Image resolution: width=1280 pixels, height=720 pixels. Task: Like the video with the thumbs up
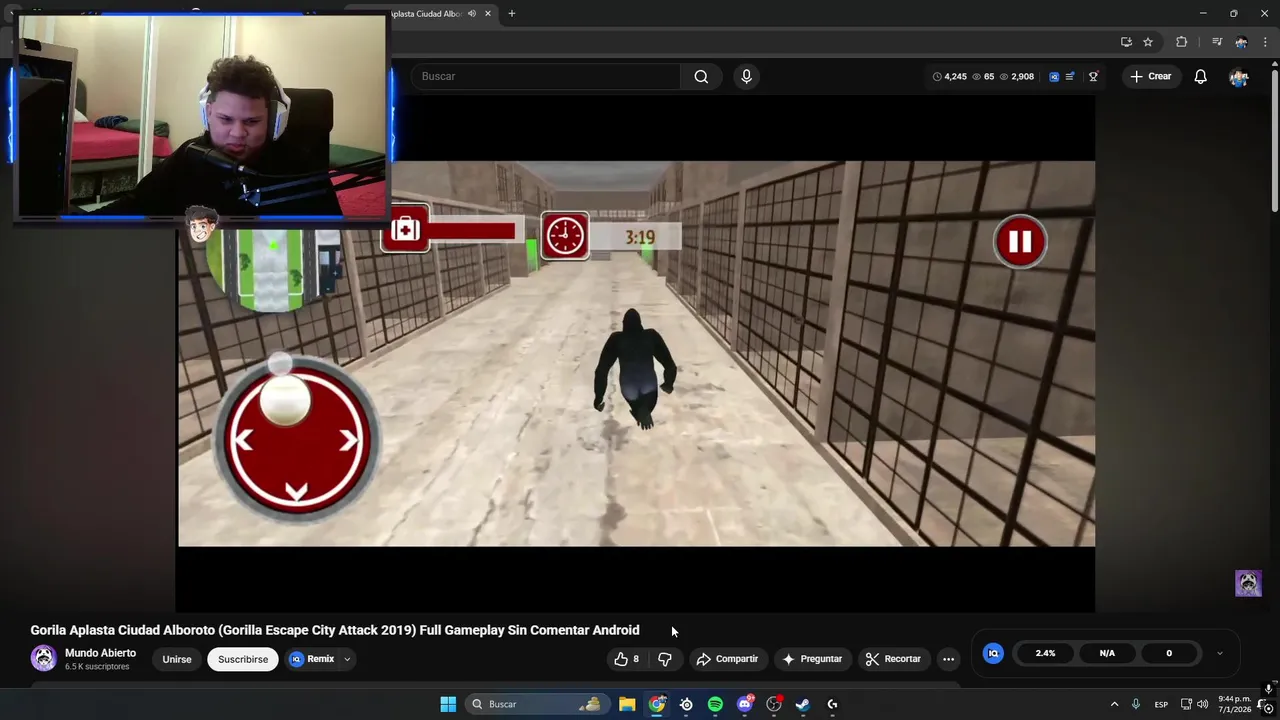coord(626,659)
